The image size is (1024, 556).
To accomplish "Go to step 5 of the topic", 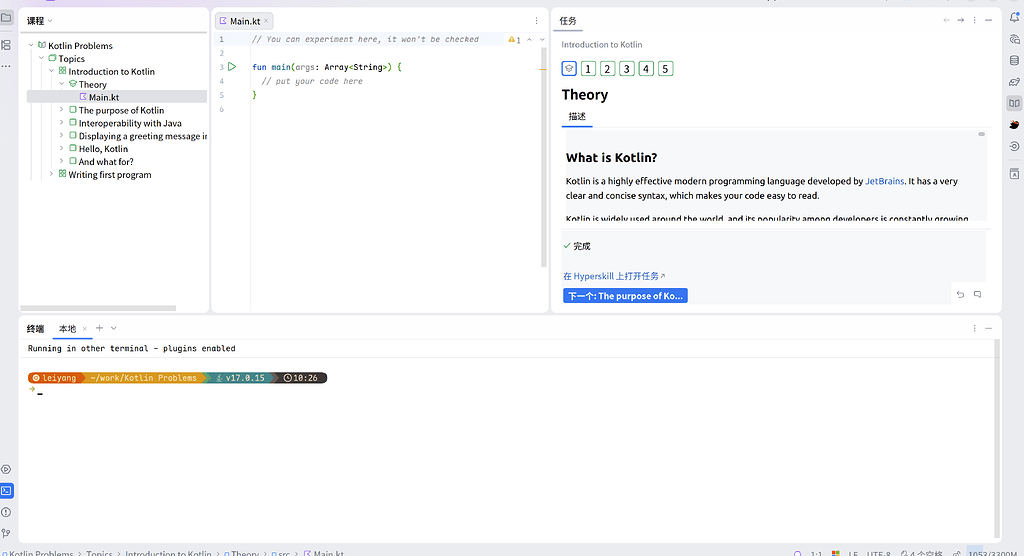I will [665, 69].
